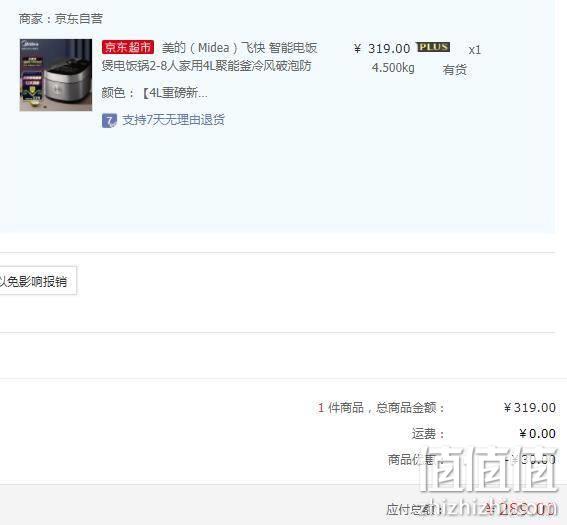Click the 应付总额 payable total label
The height and width of the screenshot is (525, 567).
(x=414, y=509)
